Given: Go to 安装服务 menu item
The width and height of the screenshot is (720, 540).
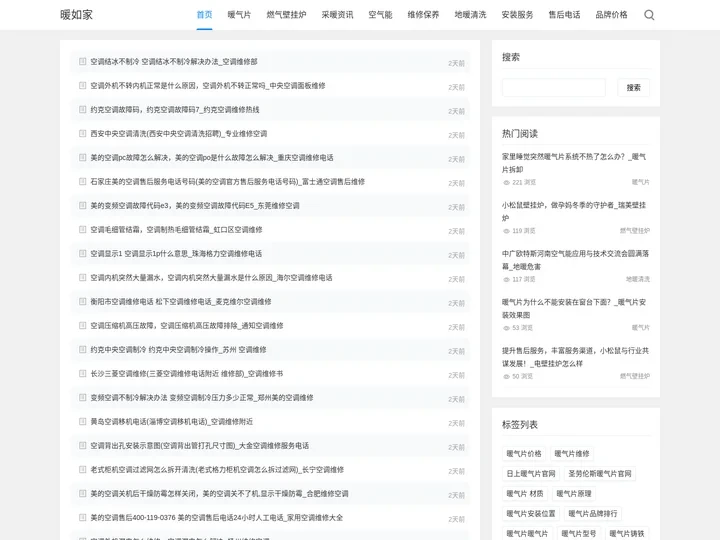Looking at the screenshot, I should pos(517,15).
